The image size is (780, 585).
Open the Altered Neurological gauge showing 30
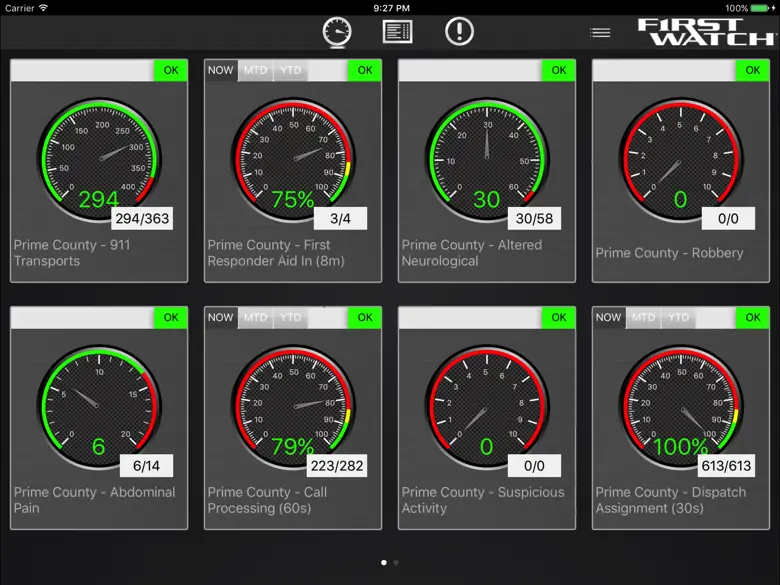(487, 160)
